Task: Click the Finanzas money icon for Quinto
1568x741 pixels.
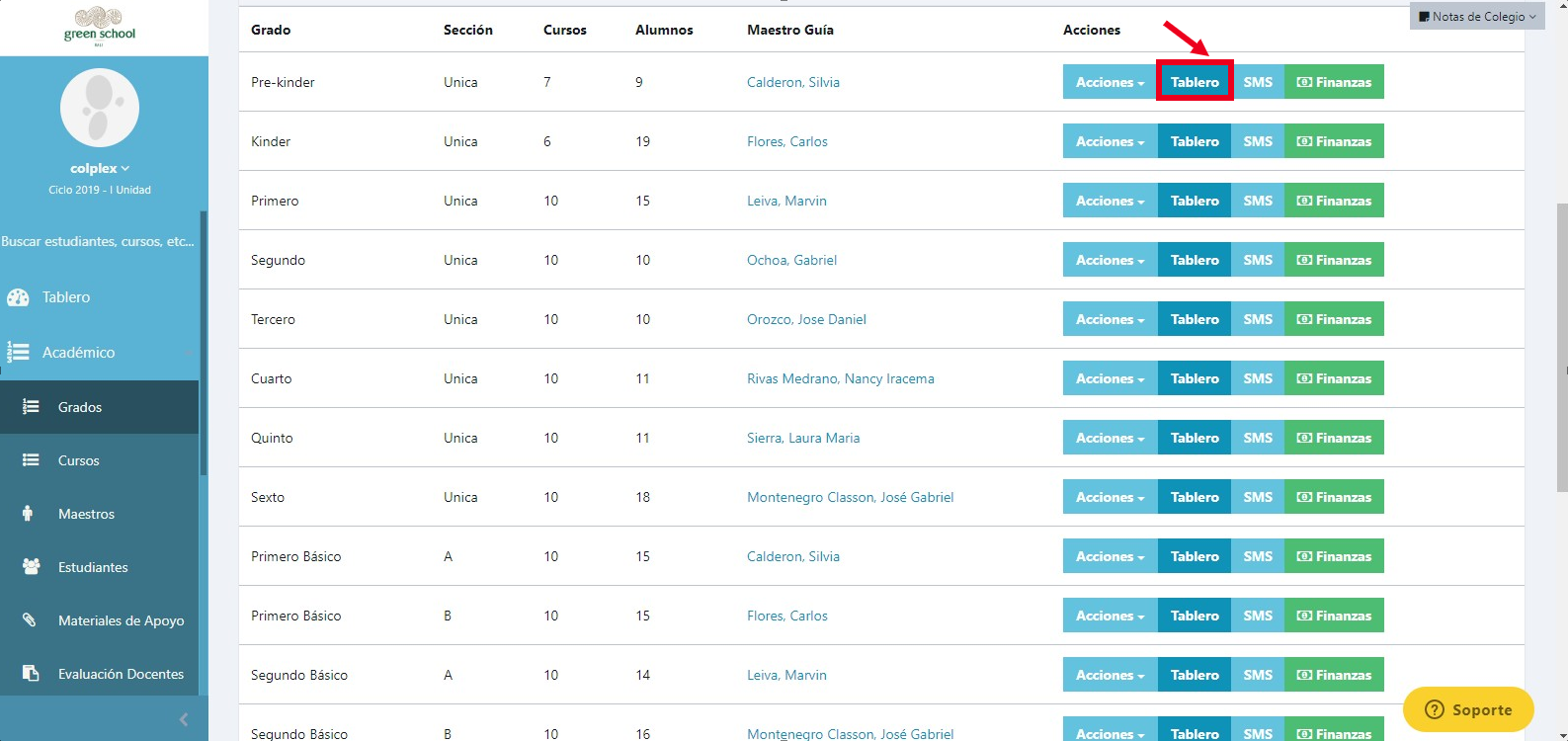Action: [1304, 438]
